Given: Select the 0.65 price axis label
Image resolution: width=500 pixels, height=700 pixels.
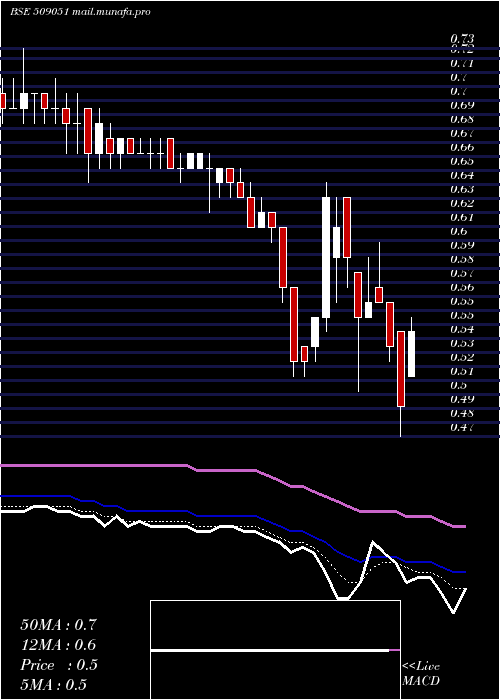Looking at the screenshot, I should pyautogui.click(x=462, y=161).
